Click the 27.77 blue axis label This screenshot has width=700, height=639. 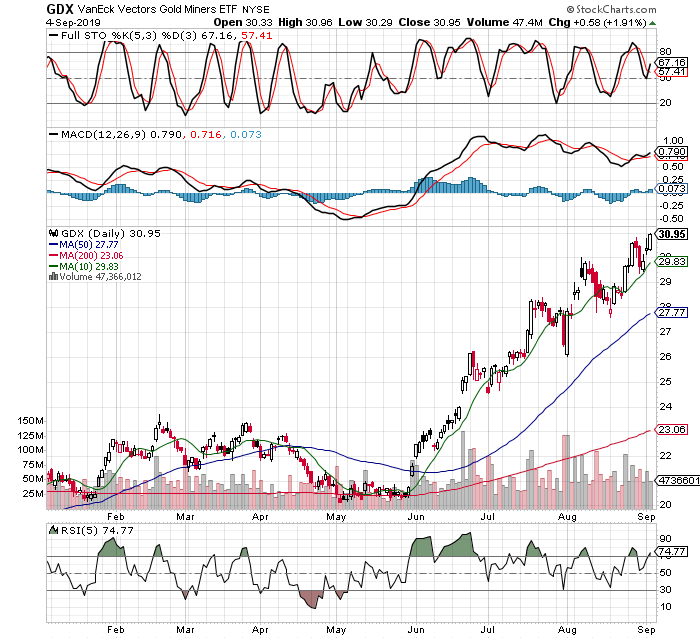click(671, 313)
